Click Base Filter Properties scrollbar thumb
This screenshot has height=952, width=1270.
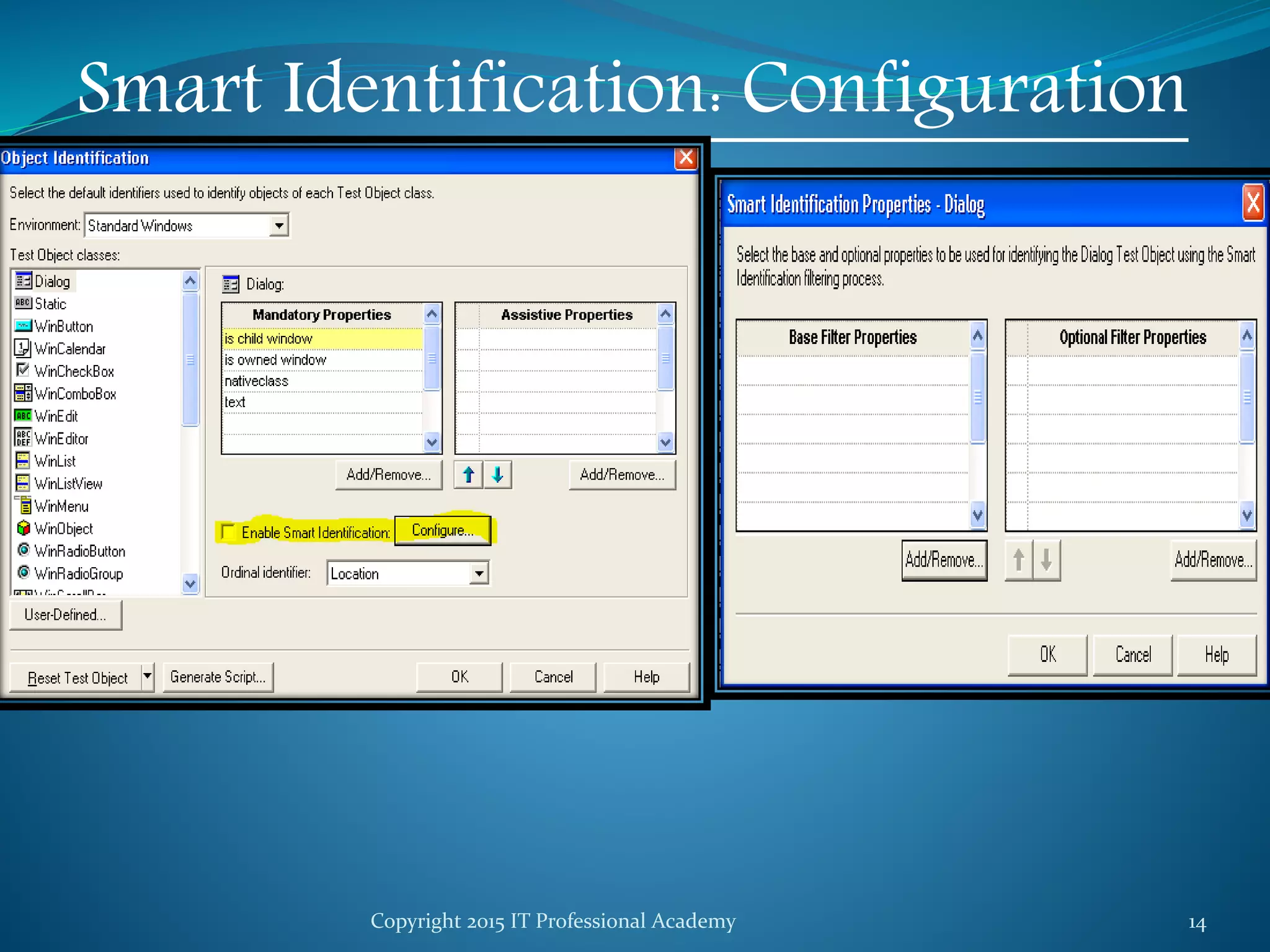pos(978,397)
